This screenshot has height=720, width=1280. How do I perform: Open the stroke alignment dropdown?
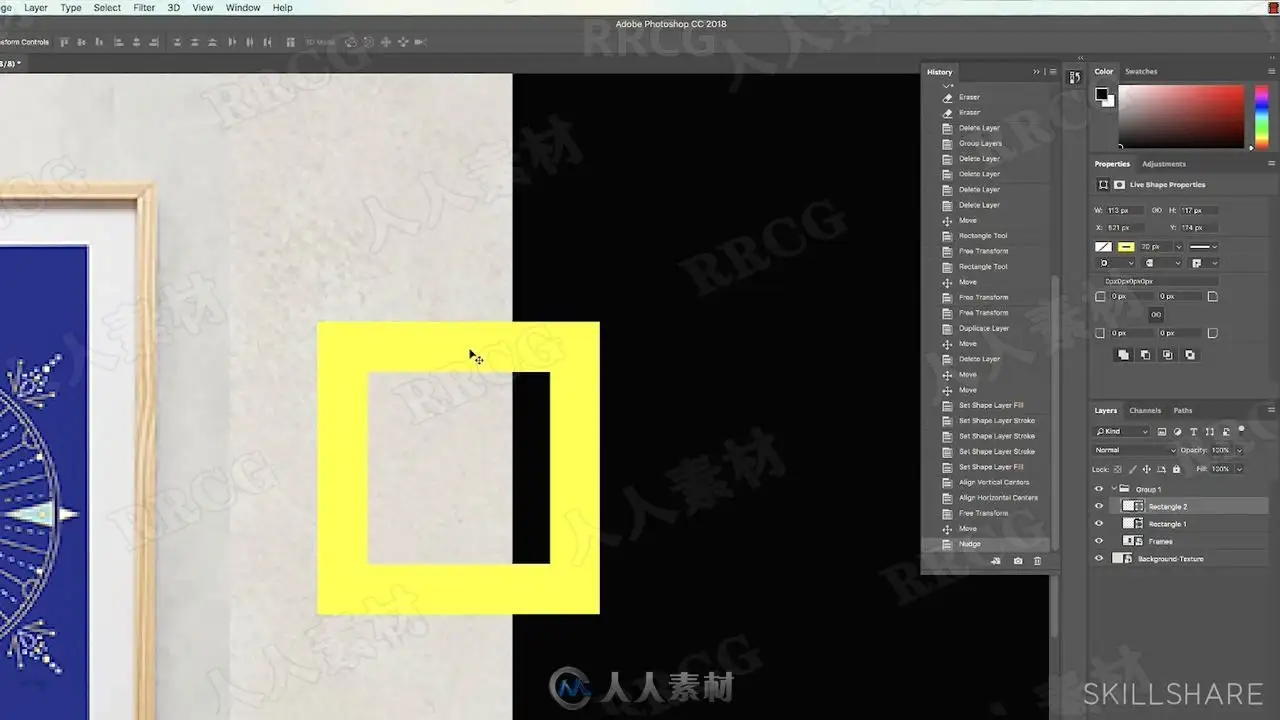click(x=1117, y=263)
